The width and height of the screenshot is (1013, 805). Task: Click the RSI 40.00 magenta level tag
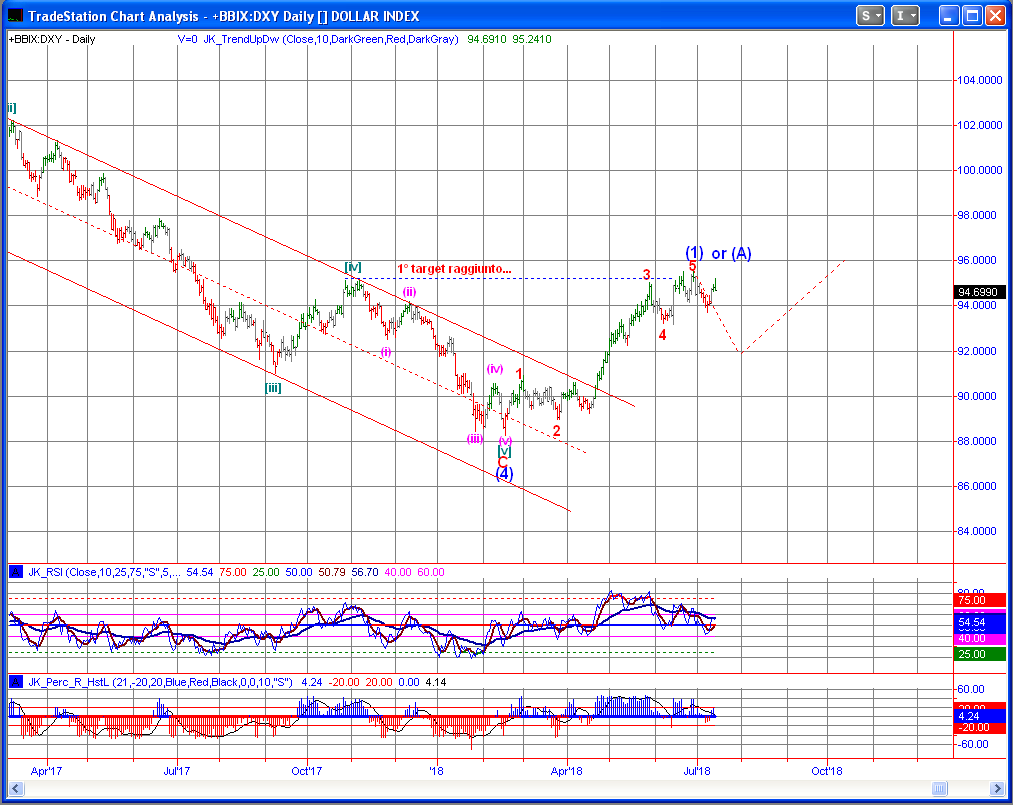[980, 638]
